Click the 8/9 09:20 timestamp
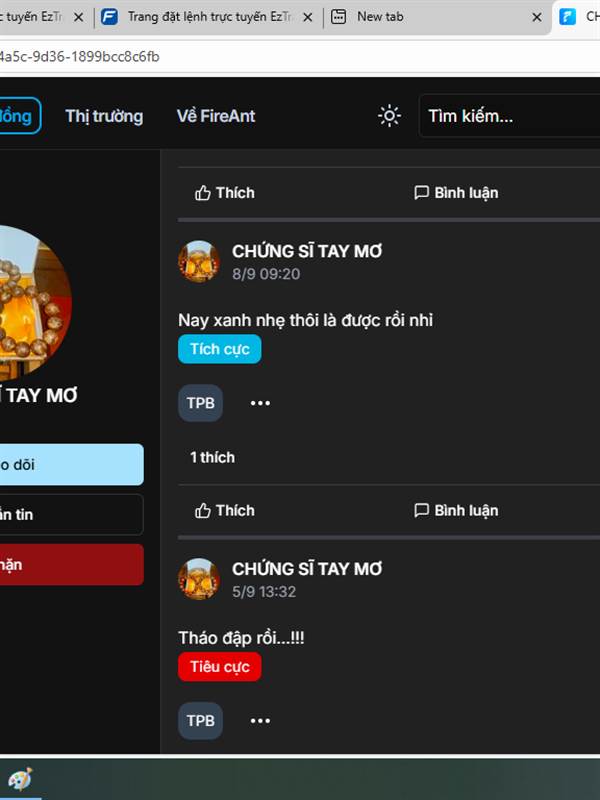This screenshot has height=800, width=600. pos(266,274)
